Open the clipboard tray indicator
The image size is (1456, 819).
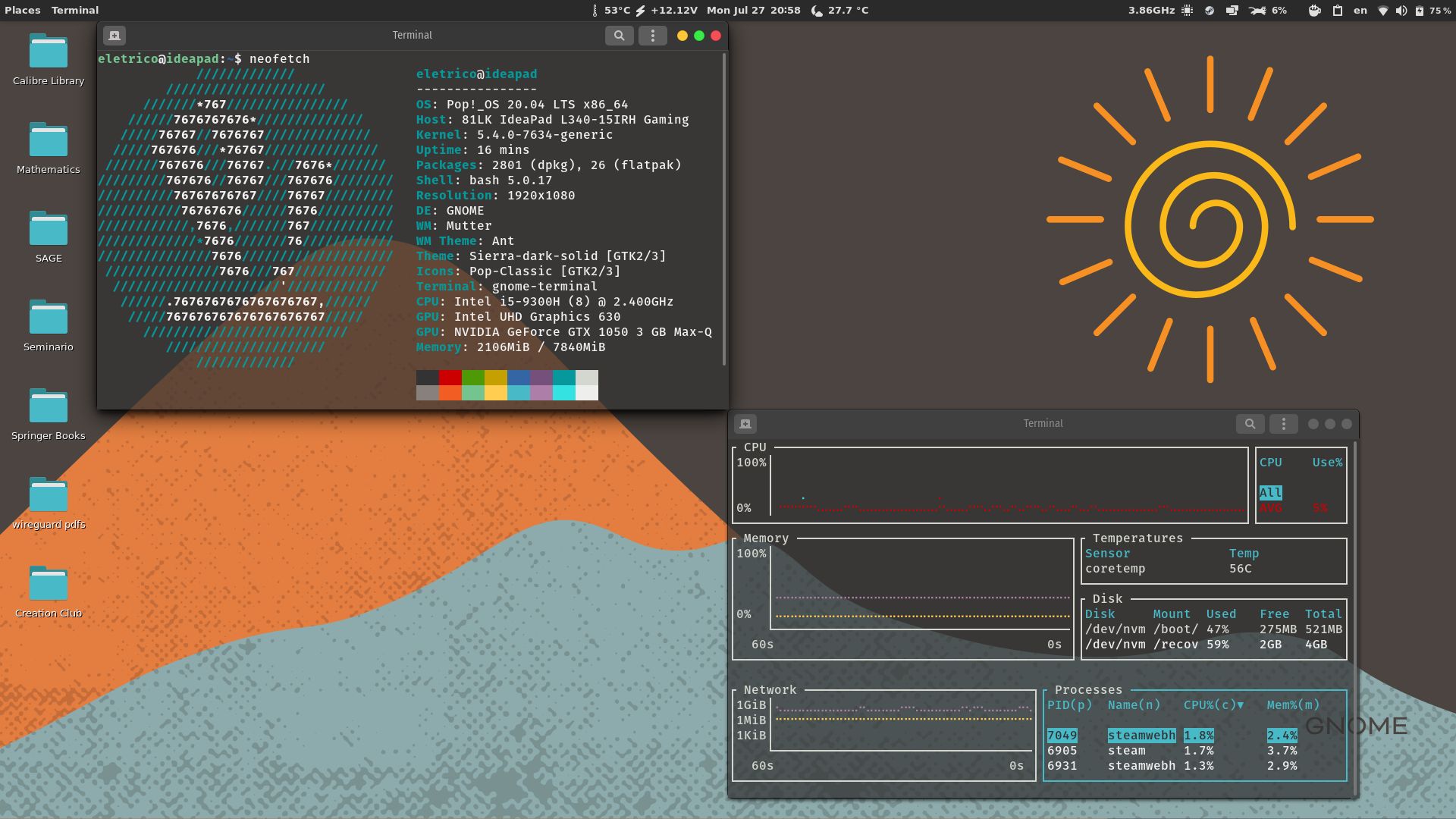(1338, 11)
